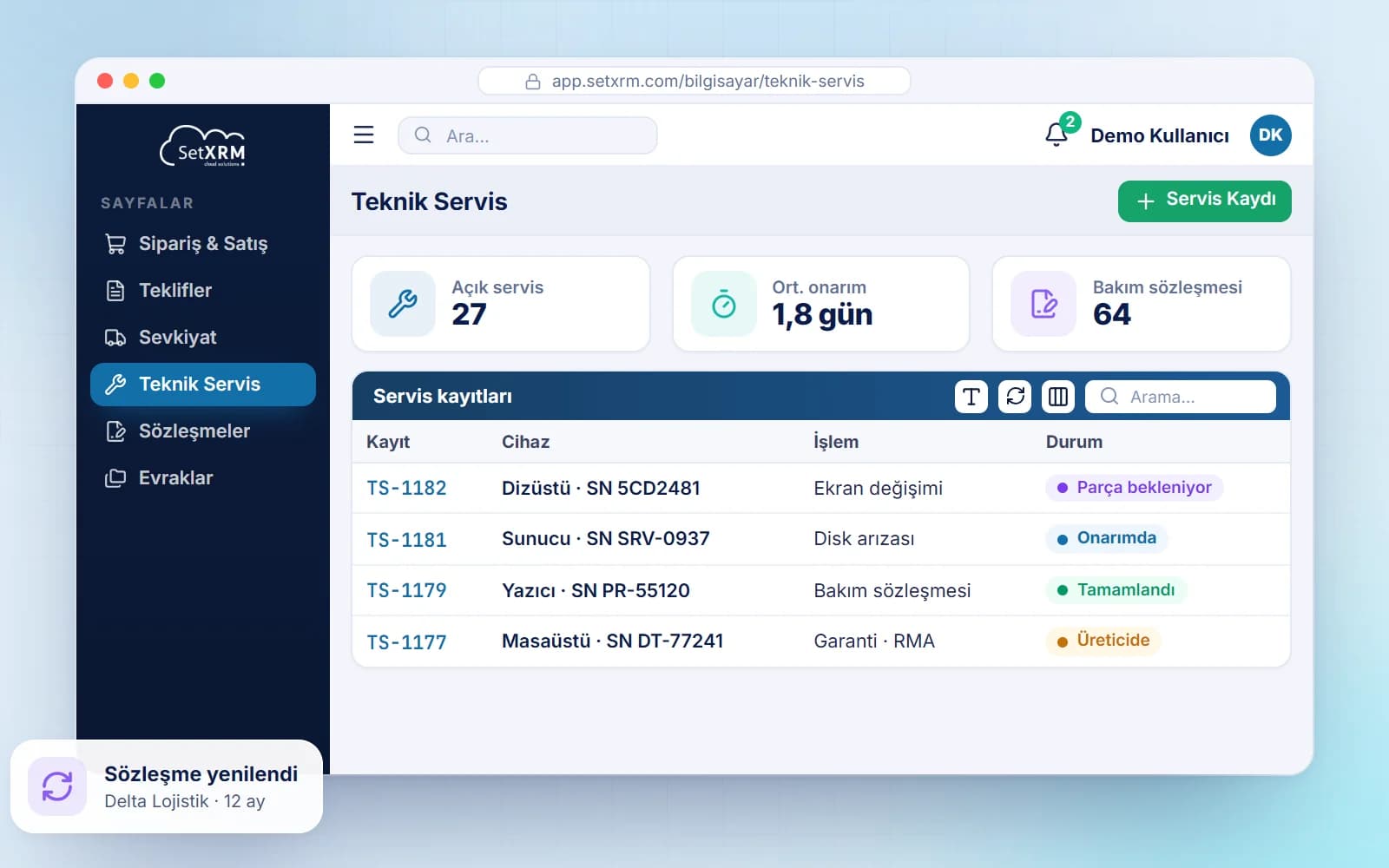Viewport: 1389px width, 868px height.
Task: Open Sipariş & Satış page
Action: pyautogui.click(x=203, y=244)
